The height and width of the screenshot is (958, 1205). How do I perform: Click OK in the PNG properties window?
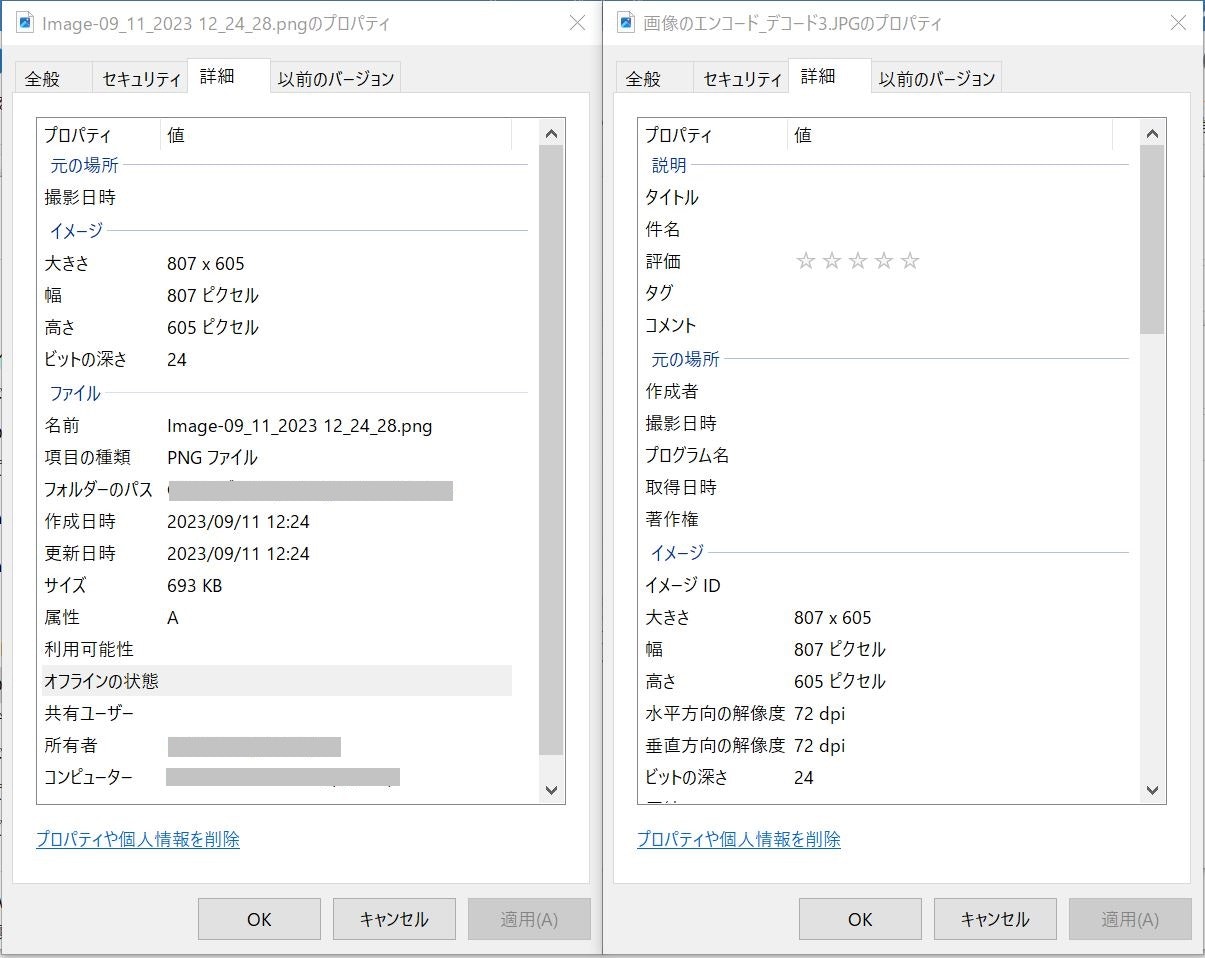click(259, 919)
